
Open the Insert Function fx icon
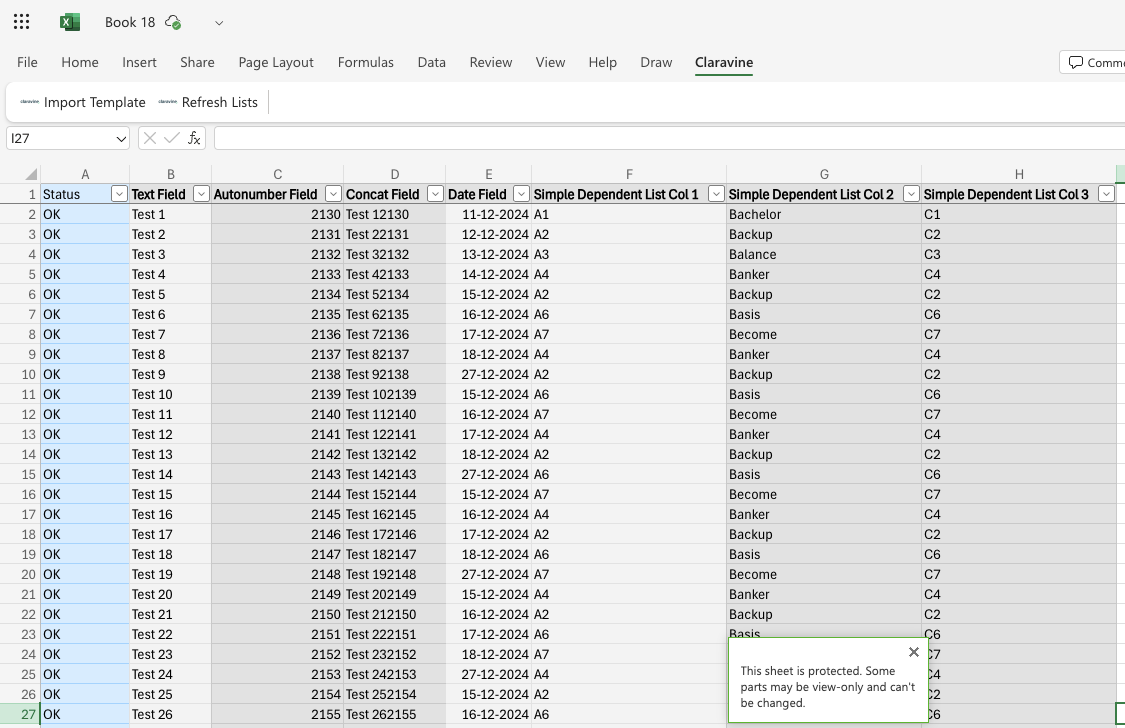(194, 138)
